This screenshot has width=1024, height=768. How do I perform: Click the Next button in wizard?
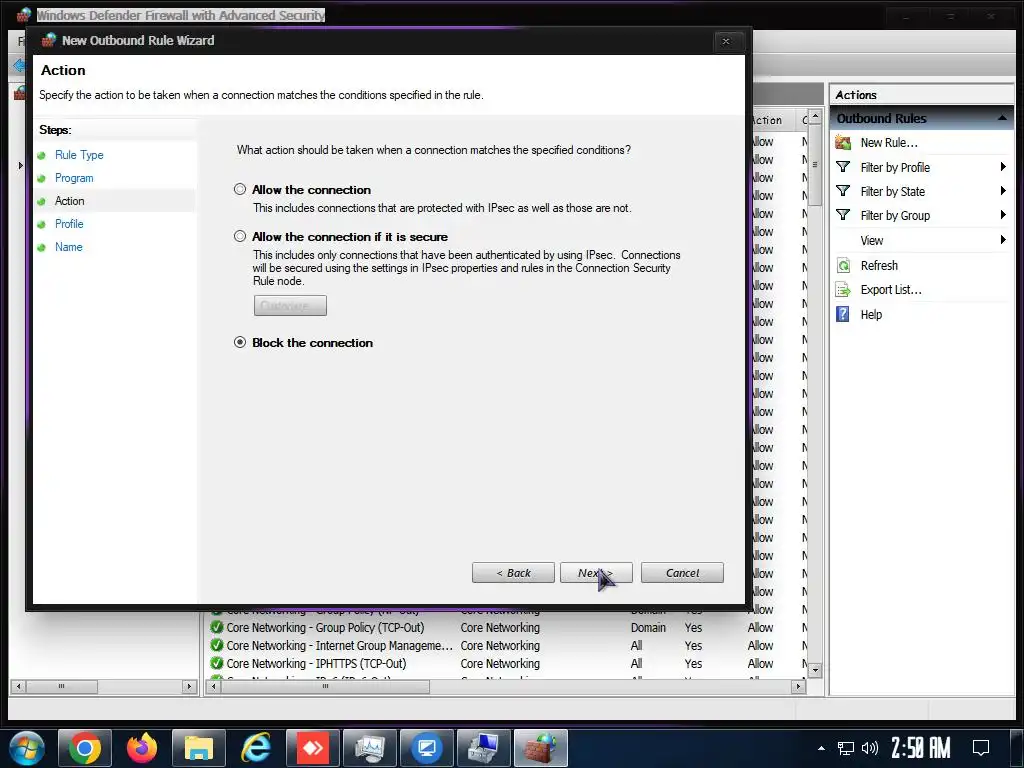click(x=596, y=573)
